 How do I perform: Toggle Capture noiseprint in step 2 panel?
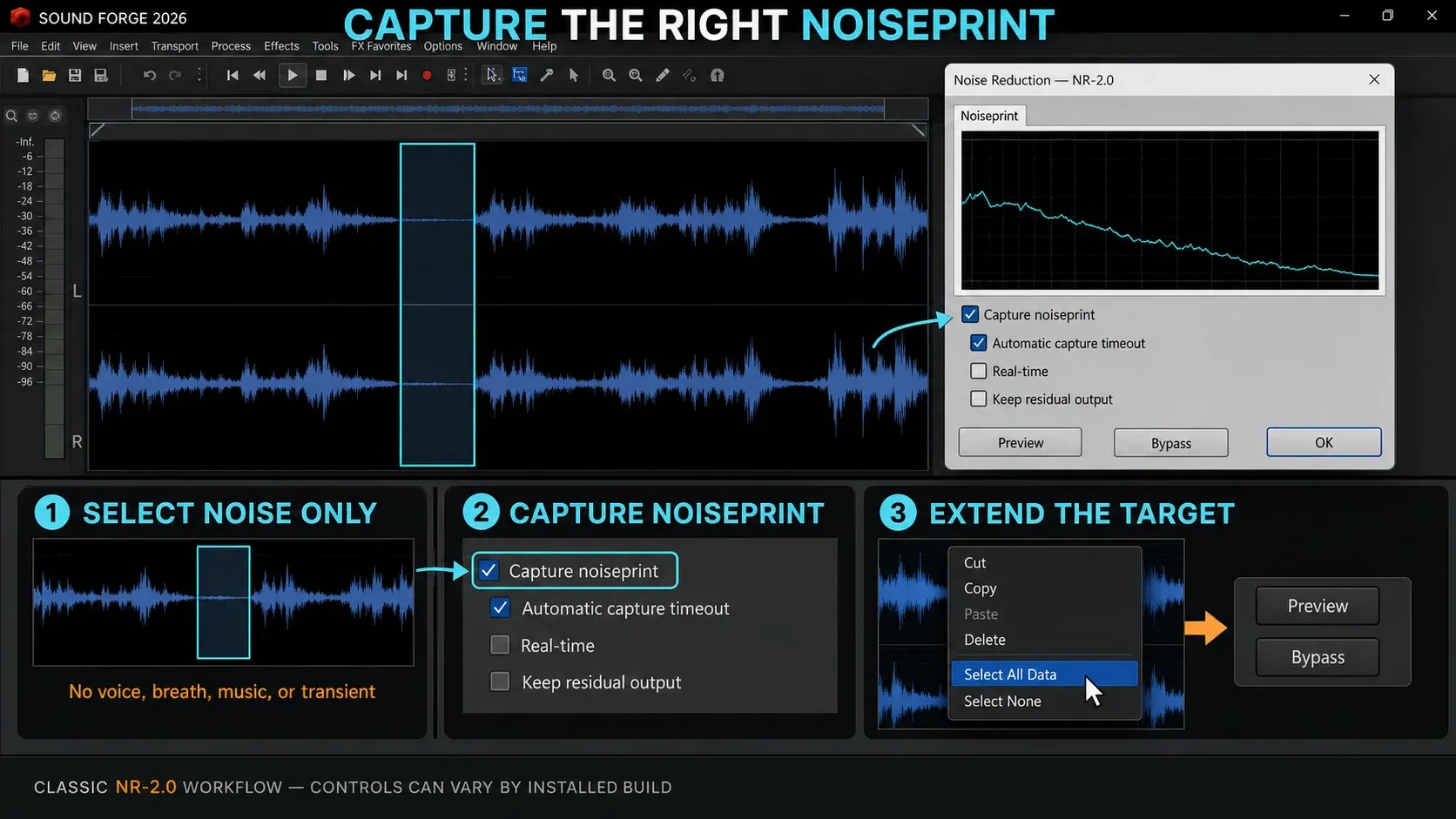tap(489, 570)
